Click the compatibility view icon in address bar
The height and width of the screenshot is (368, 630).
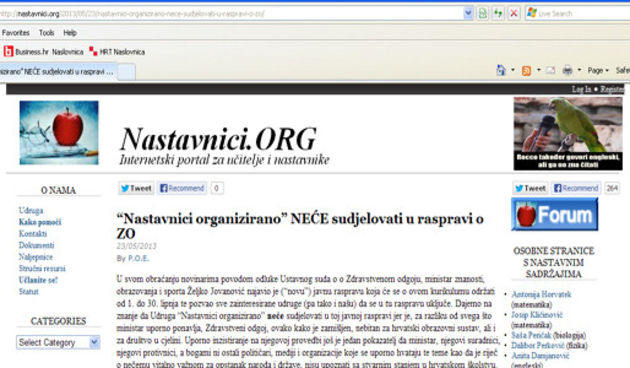[x=483, y=13]
